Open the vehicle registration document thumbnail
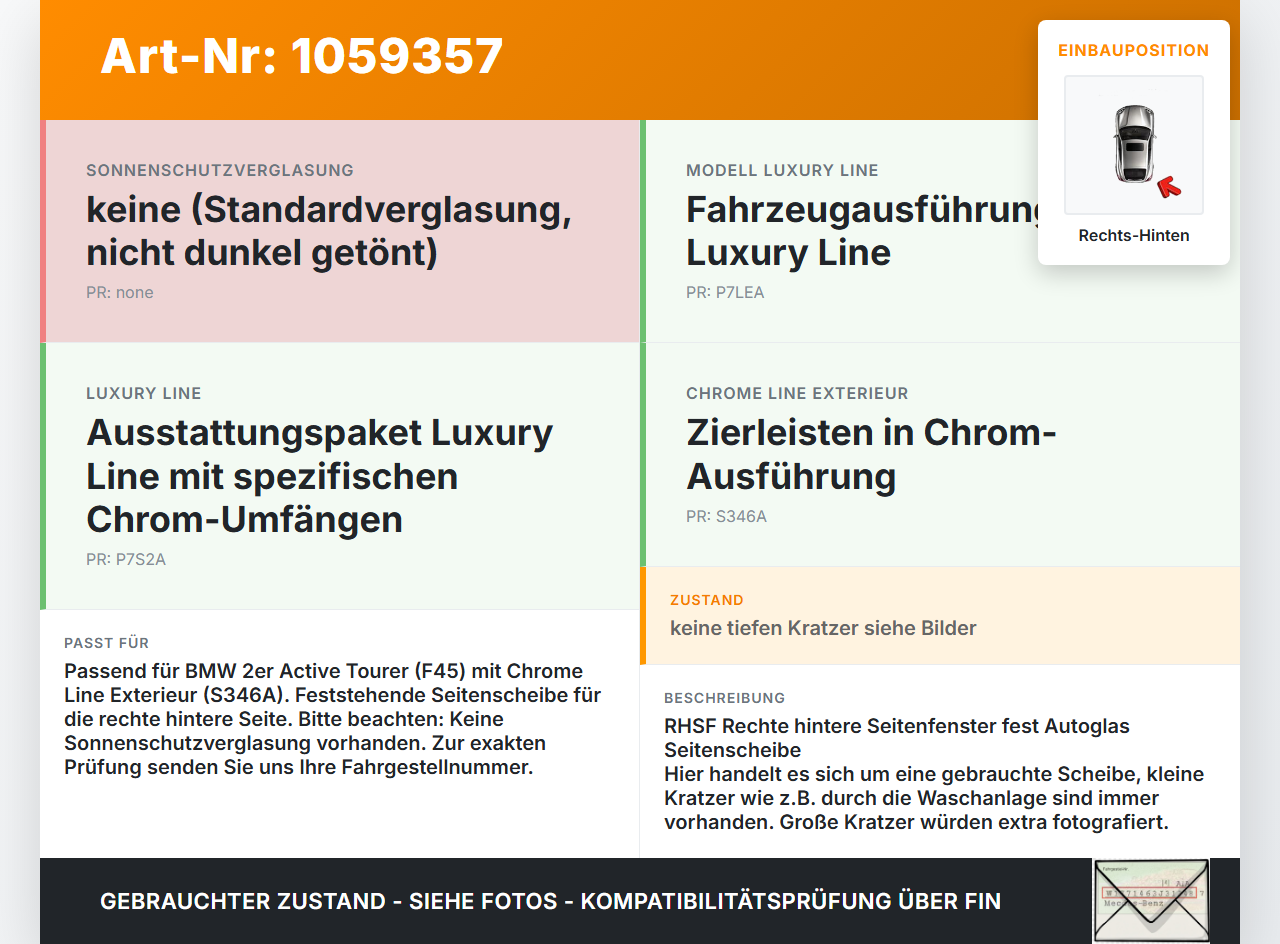 (1151, 900)
